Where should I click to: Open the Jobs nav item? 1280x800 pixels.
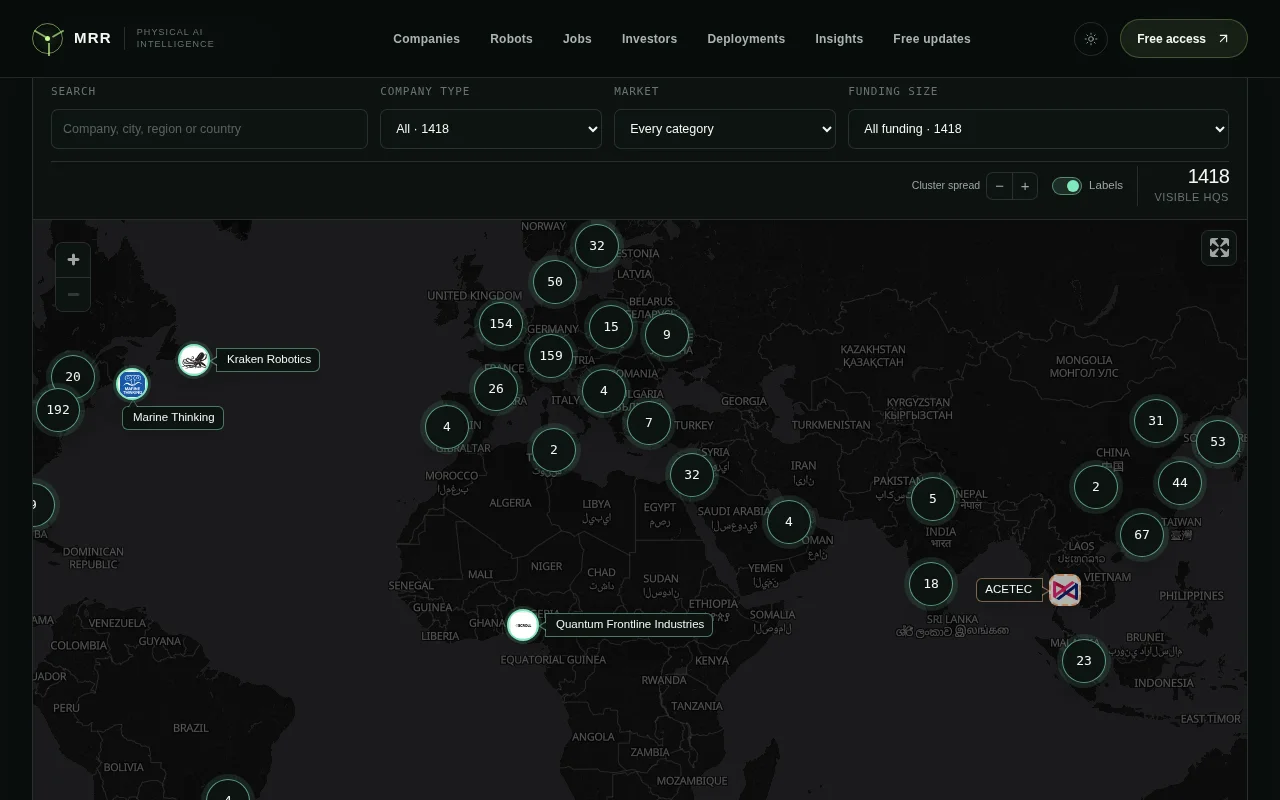point(577,39)
